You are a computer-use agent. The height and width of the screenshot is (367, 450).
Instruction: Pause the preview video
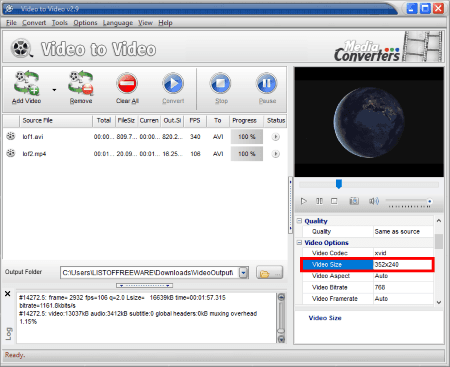pos(319,201)
